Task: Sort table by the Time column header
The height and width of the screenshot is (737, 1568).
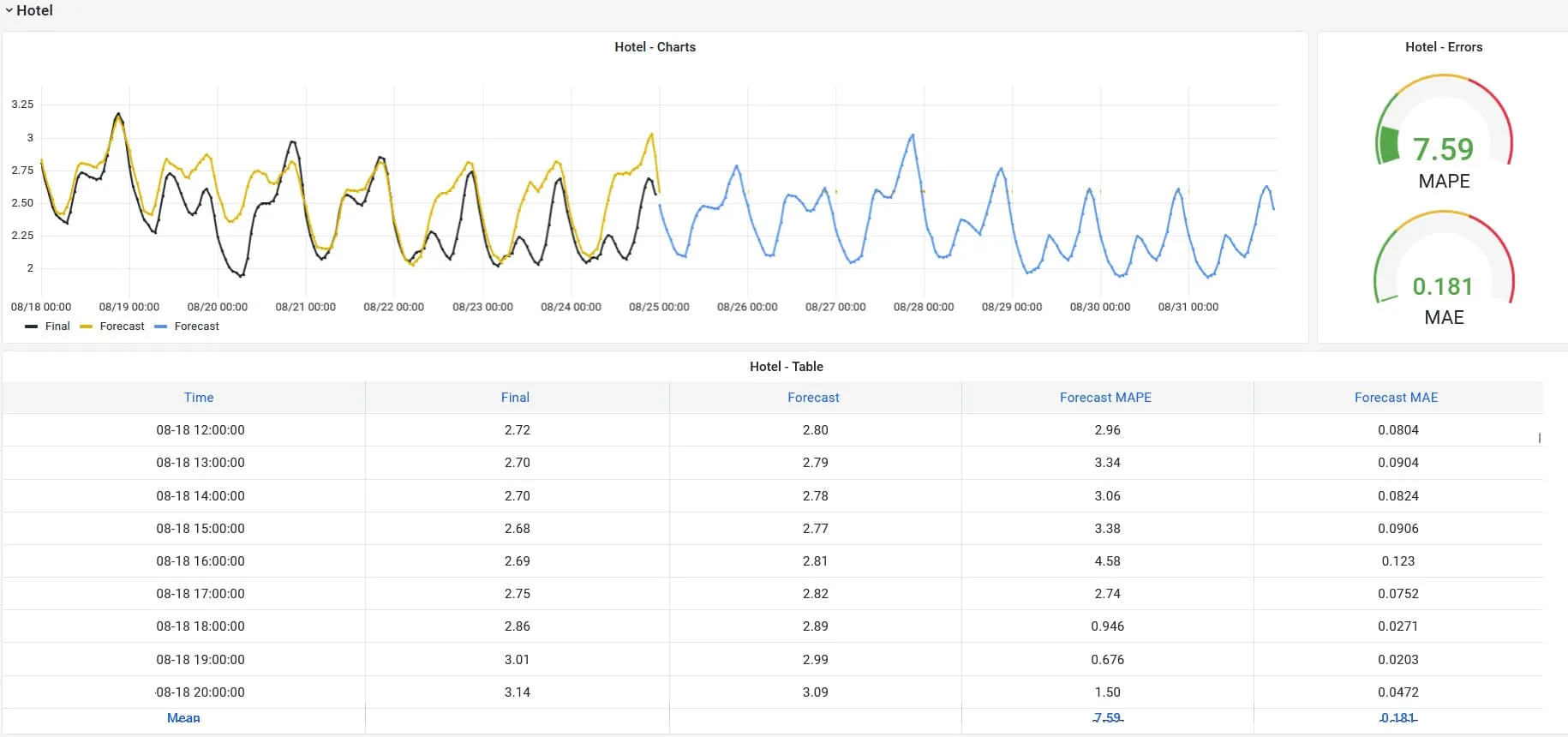Action: click(199, 398)
